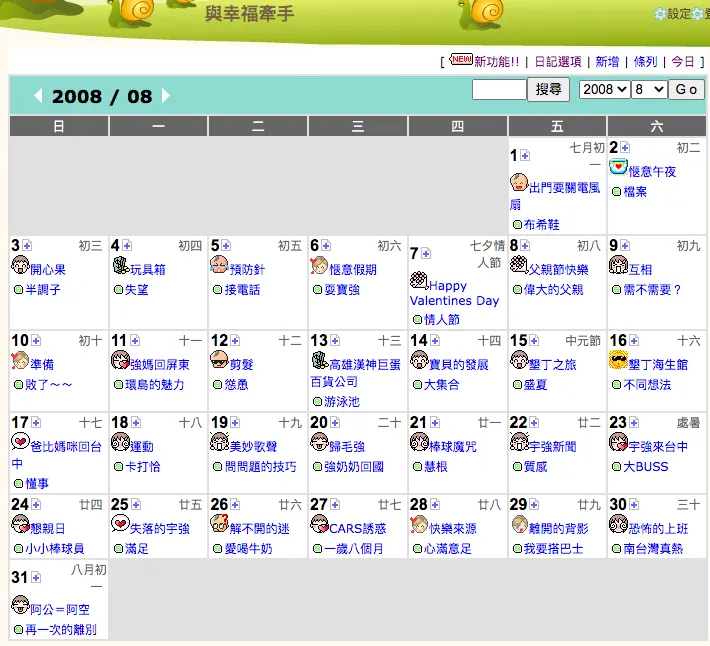Open the 偉大的父親 entry

coord(553,290)
